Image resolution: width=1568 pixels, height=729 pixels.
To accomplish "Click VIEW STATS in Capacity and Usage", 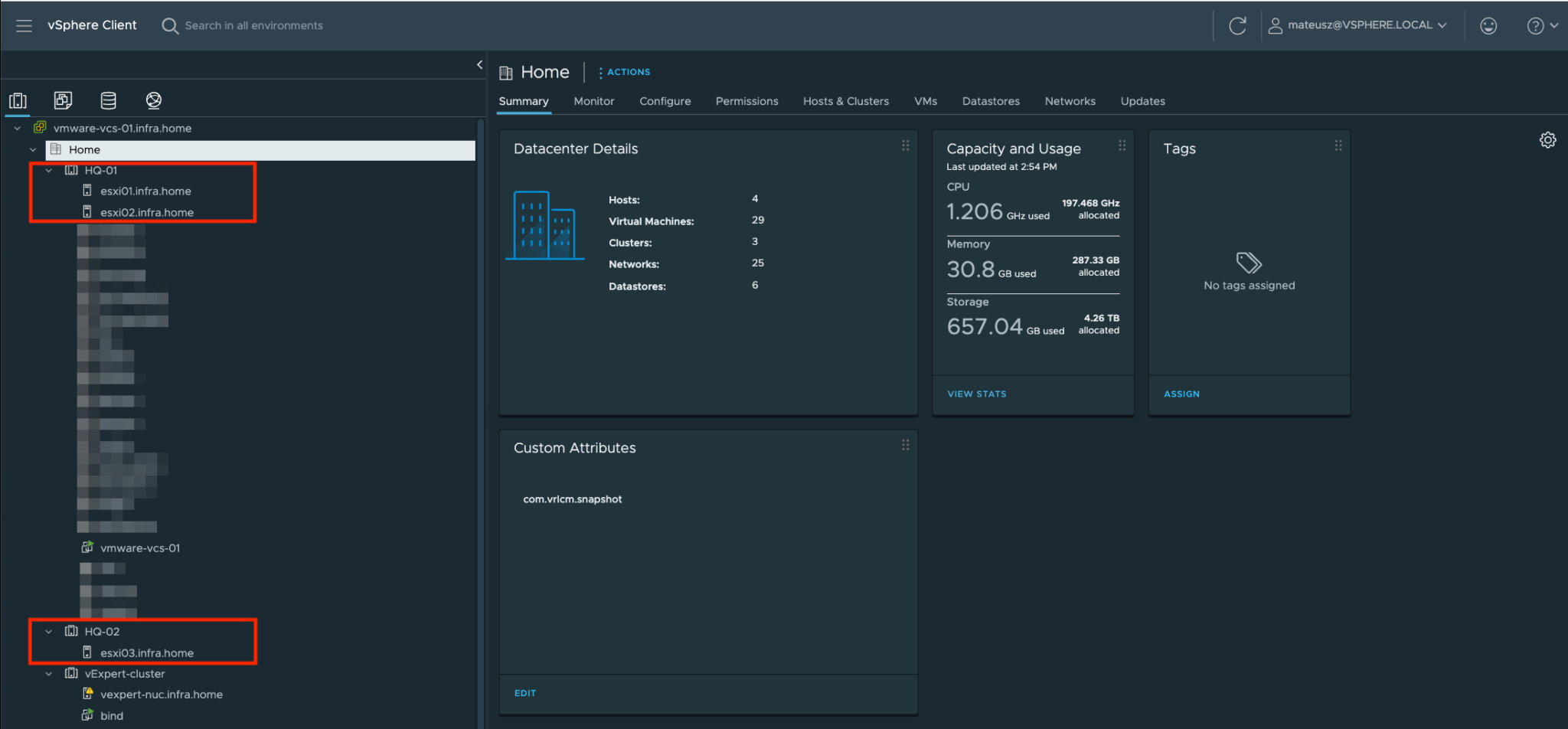I will point(977,393).
